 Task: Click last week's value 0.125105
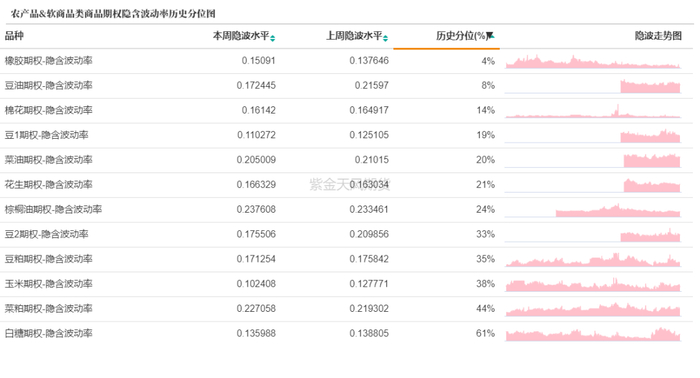(369, 135)
